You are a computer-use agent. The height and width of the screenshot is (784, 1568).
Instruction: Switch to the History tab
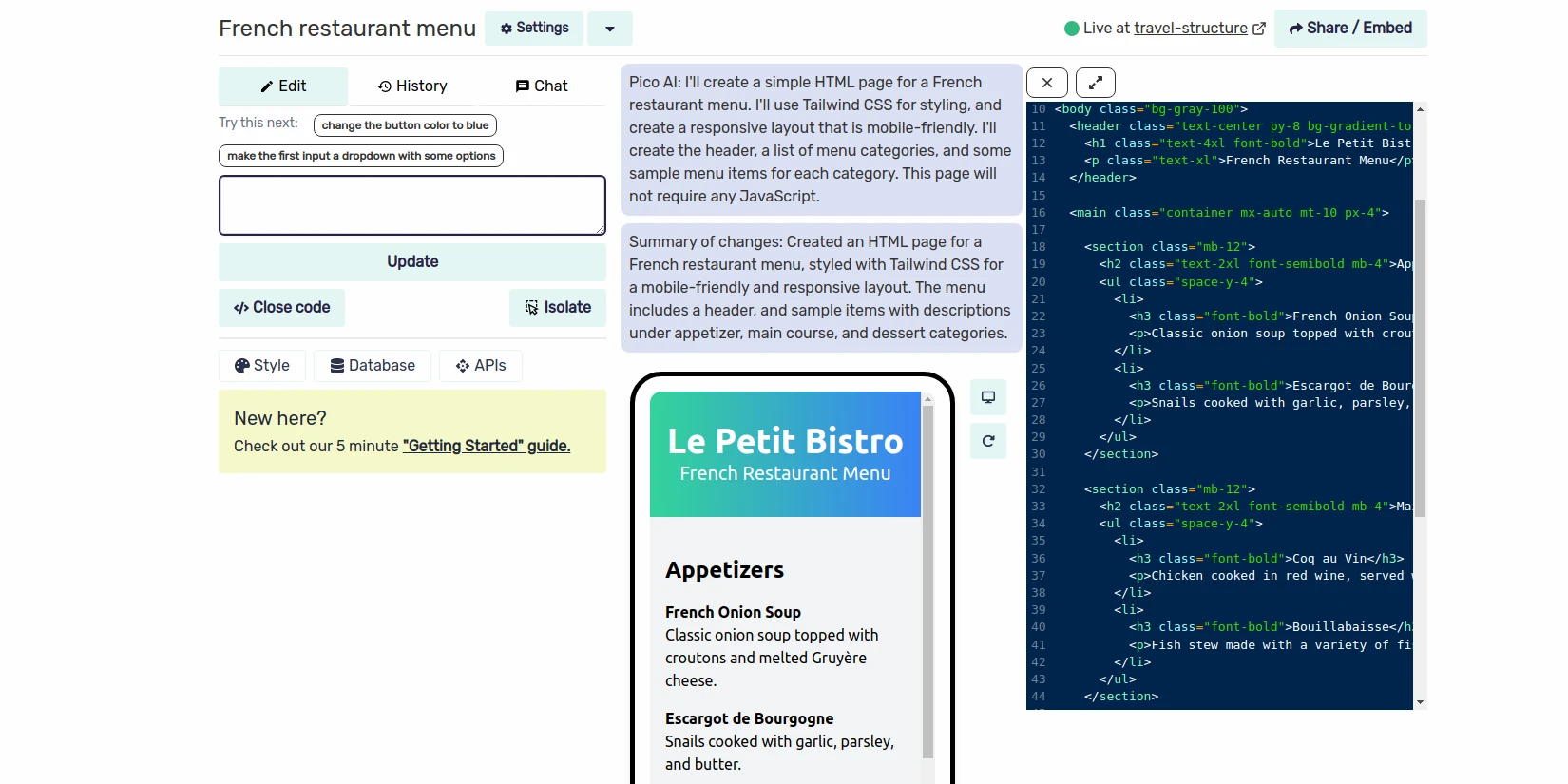pos(412,86)
